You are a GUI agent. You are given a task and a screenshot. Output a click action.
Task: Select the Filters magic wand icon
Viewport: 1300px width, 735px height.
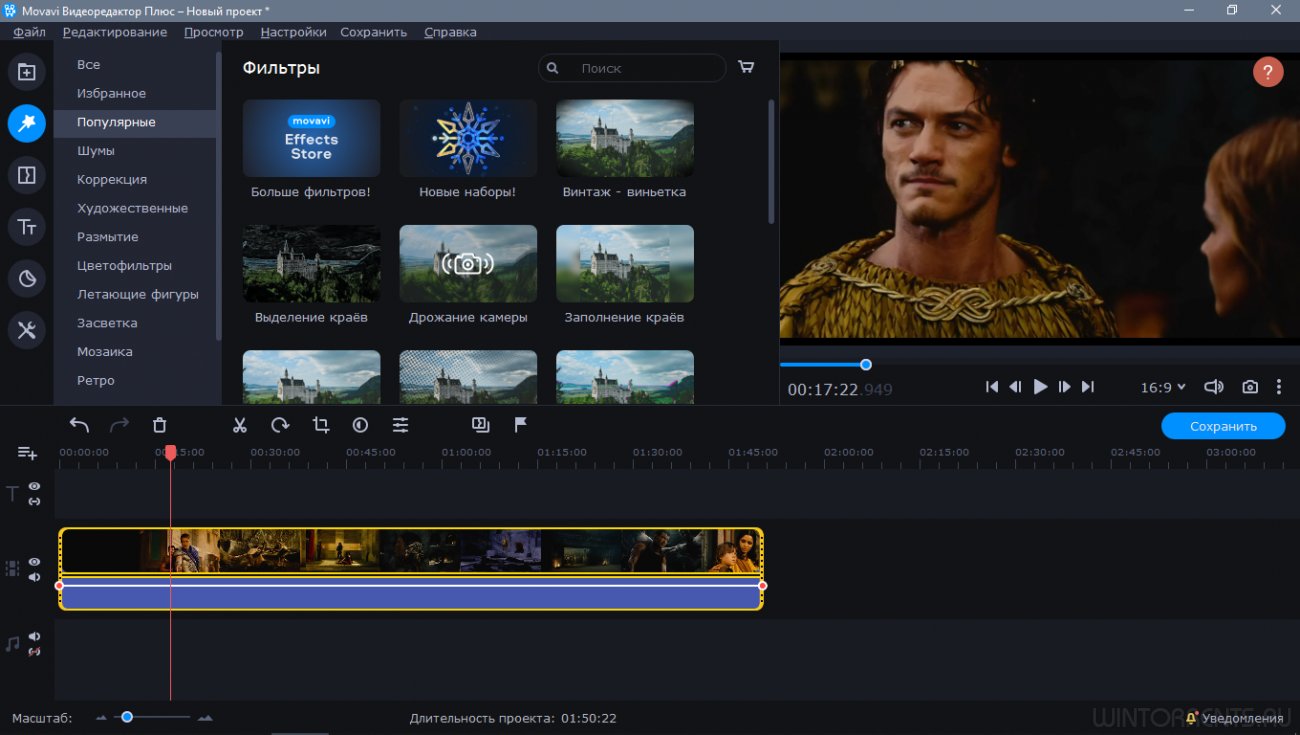coord(27,123)
